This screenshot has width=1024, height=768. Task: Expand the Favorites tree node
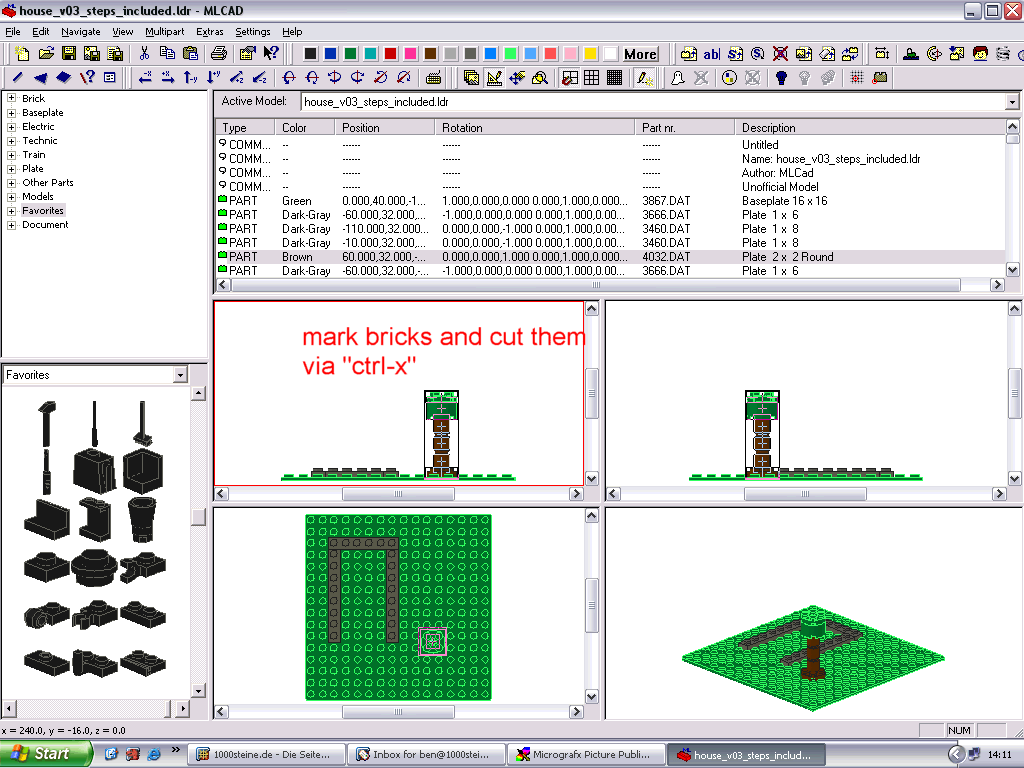tap(11, 211)
